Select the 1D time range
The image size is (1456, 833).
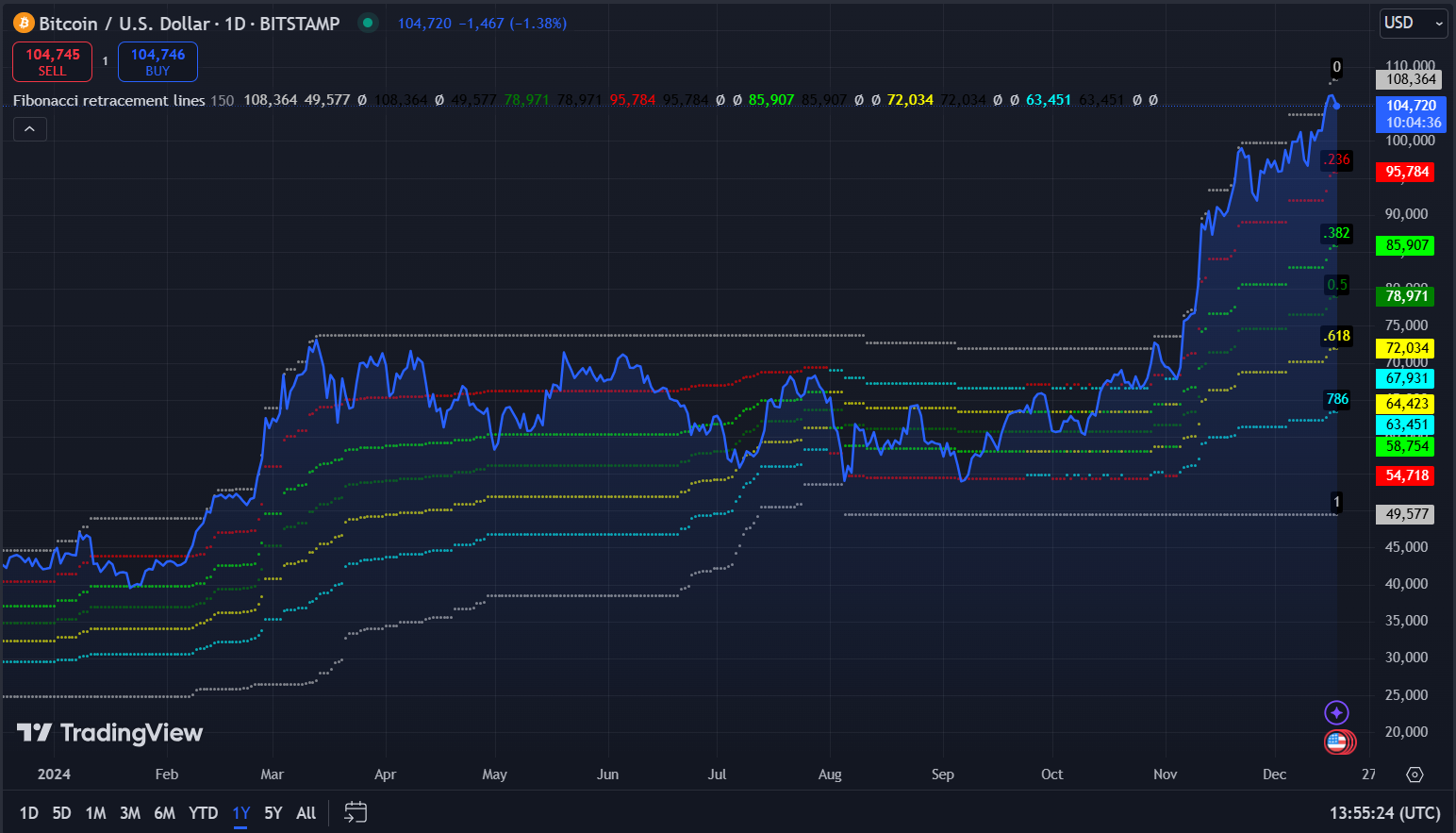(x=29, y=813)
